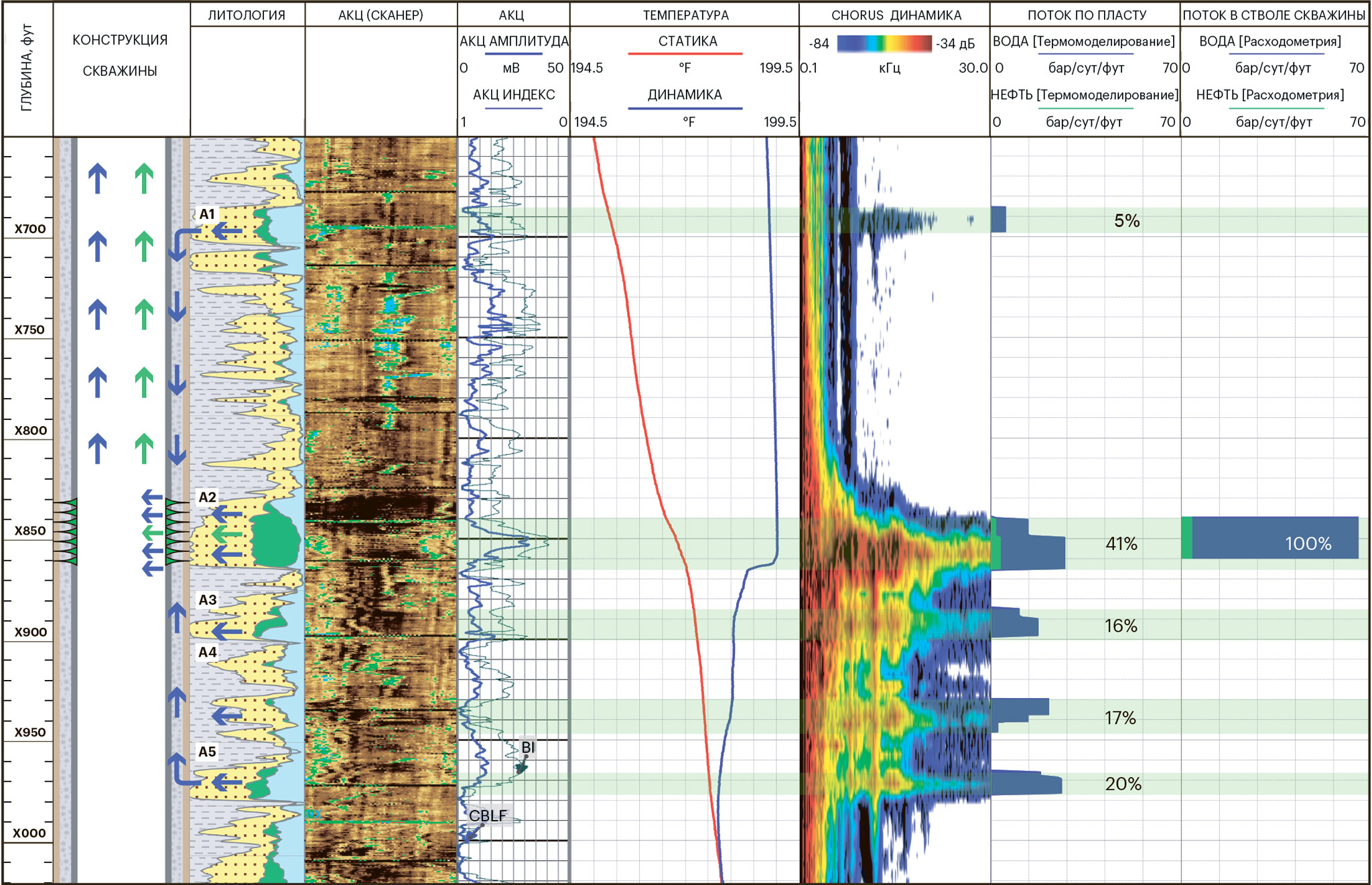Select the ЛИТОЛОГИЯ column header
This screenshot has height=885, width=1372.
pos(247,15)
